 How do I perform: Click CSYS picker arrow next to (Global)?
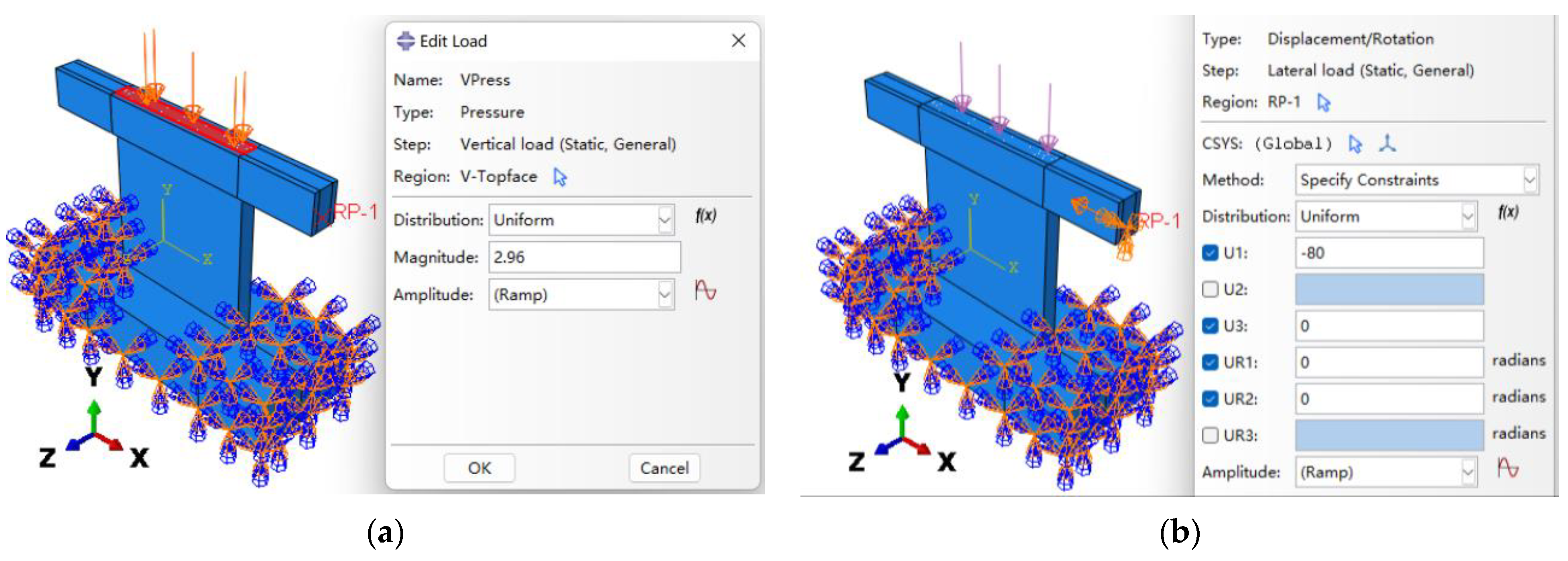pos(1355,144)
